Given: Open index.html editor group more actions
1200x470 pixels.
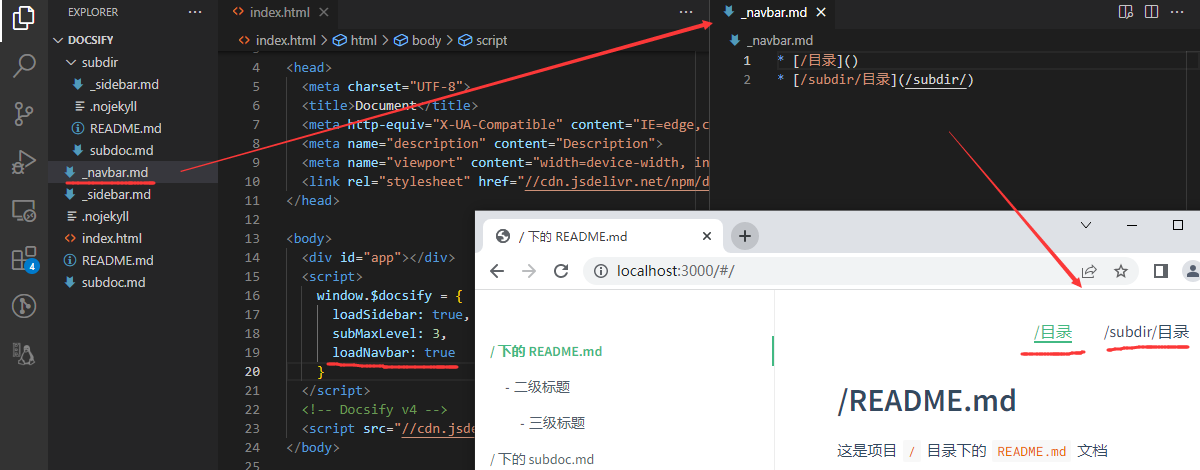Looking at the screenshot, I should (685, 12).
